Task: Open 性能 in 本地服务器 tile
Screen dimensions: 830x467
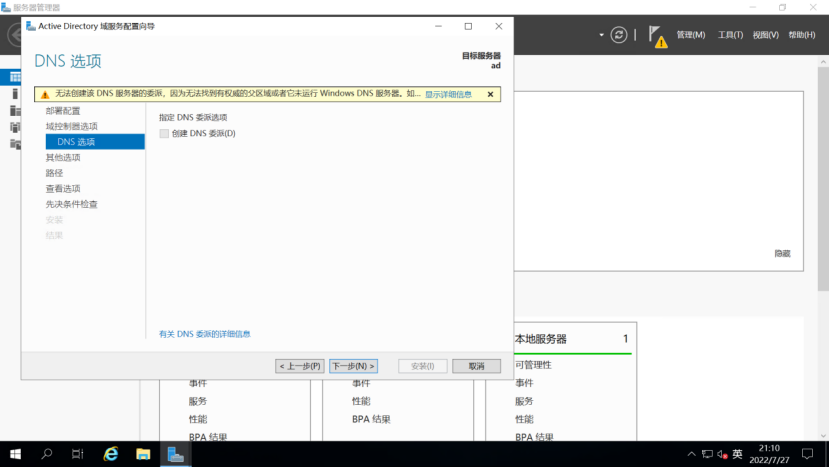Action: tap(524, 419)
